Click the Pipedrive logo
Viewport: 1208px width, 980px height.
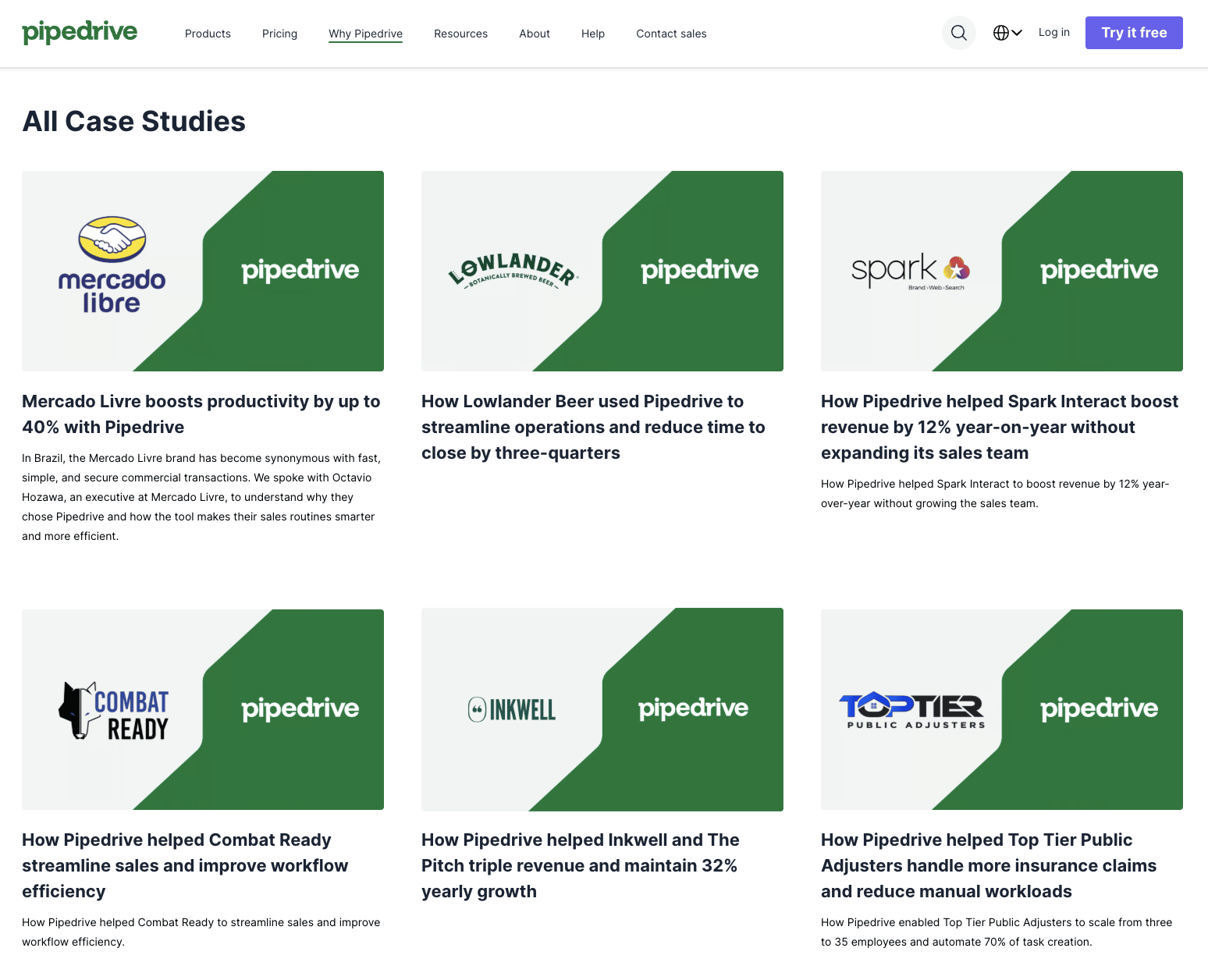tap(80, 32)
